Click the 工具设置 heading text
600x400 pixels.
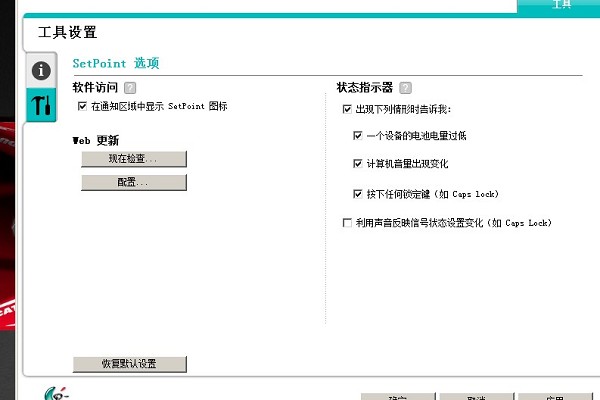tap(67, 32)
